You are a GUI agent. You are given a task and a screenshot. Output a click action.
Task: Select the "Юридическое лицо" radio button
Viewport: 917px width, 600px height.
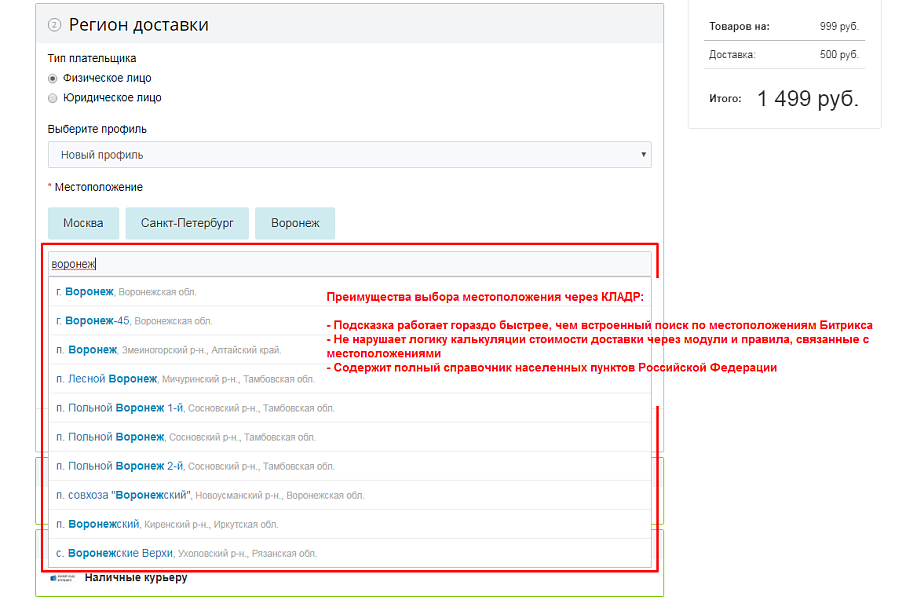[51, 98]
